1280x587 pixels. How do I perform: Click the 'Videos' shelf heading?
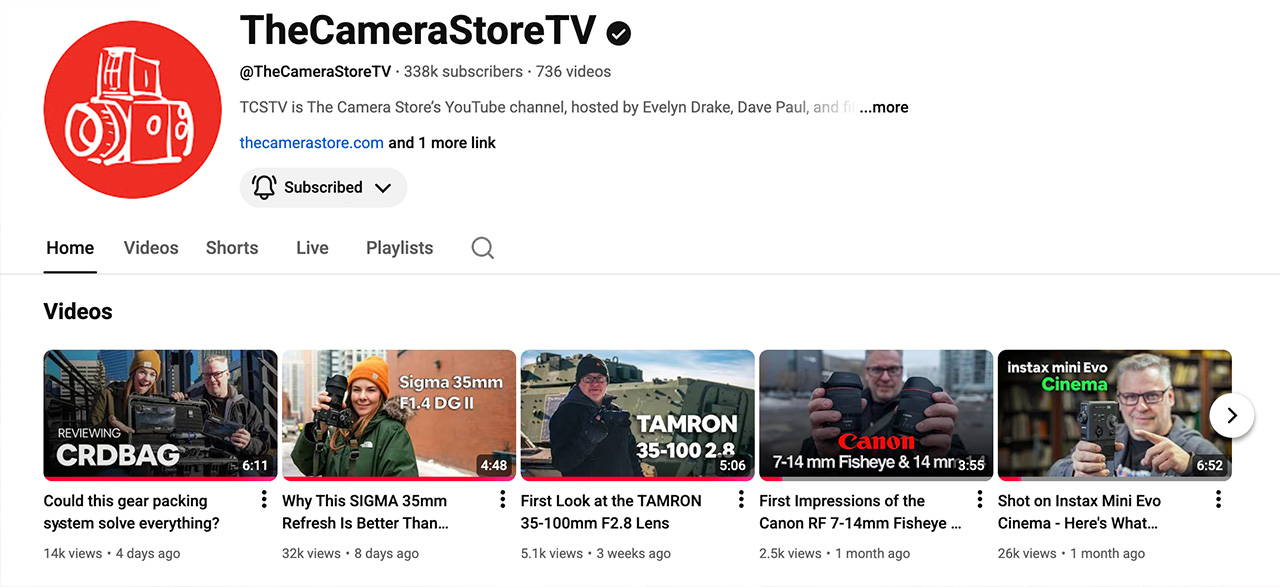[x=78, y=312]
